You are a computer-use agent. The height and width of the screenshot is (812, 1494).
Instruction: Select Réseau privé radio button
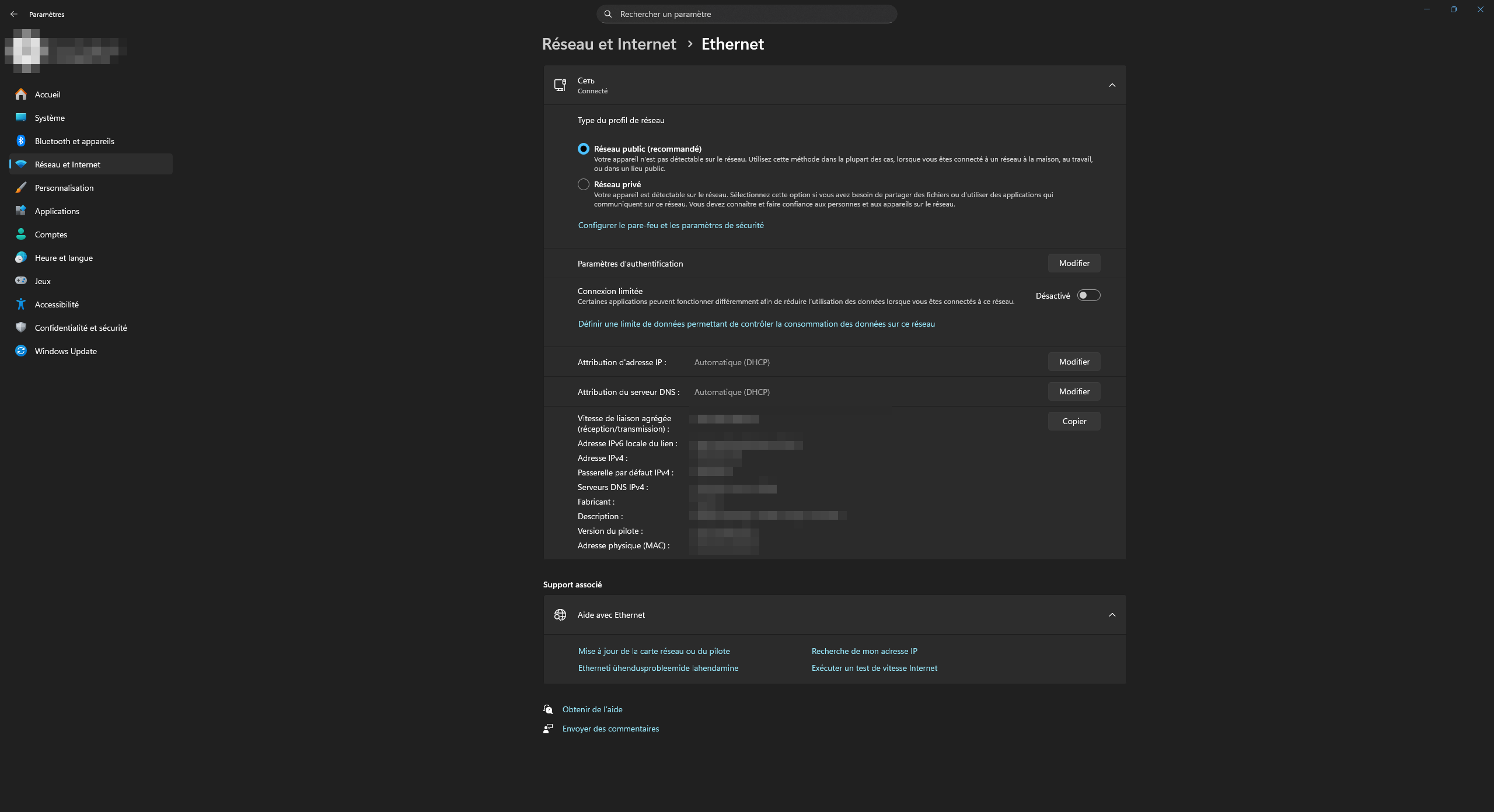point(583,184)
